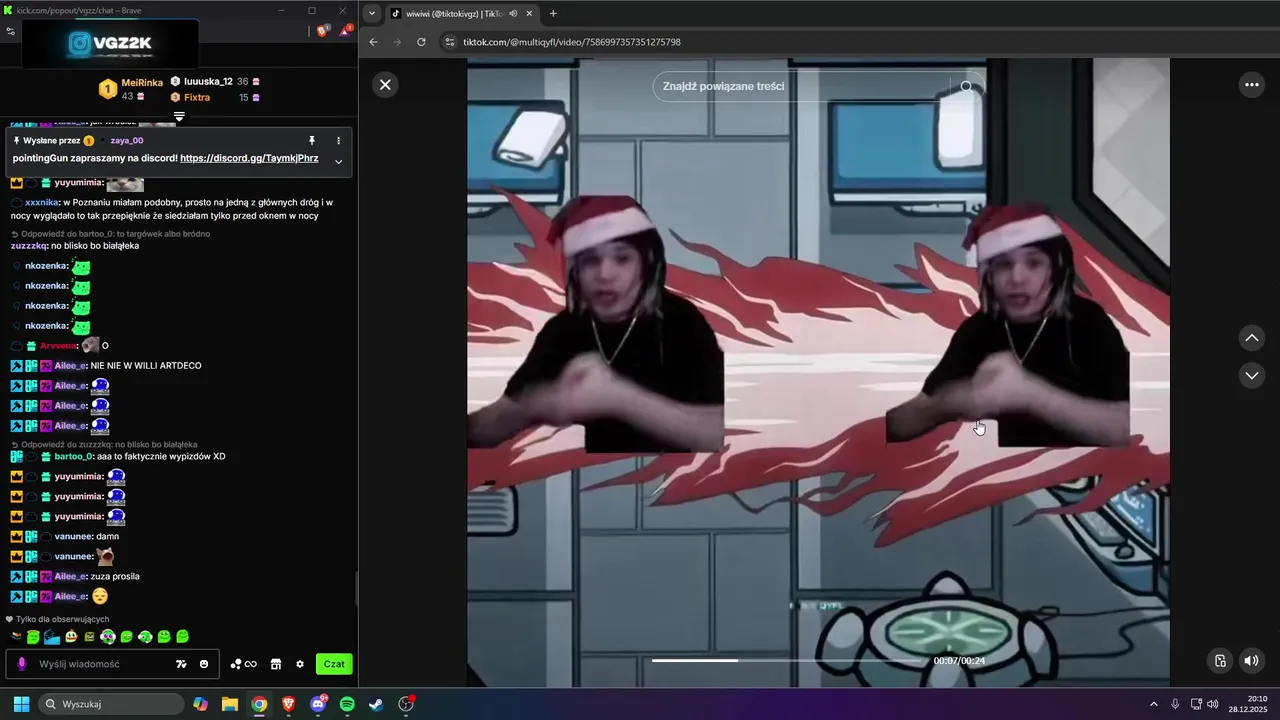Send message with green Czat button
Image resolution: width=1280 pixels, height=720 pixels.
point(334,664)
